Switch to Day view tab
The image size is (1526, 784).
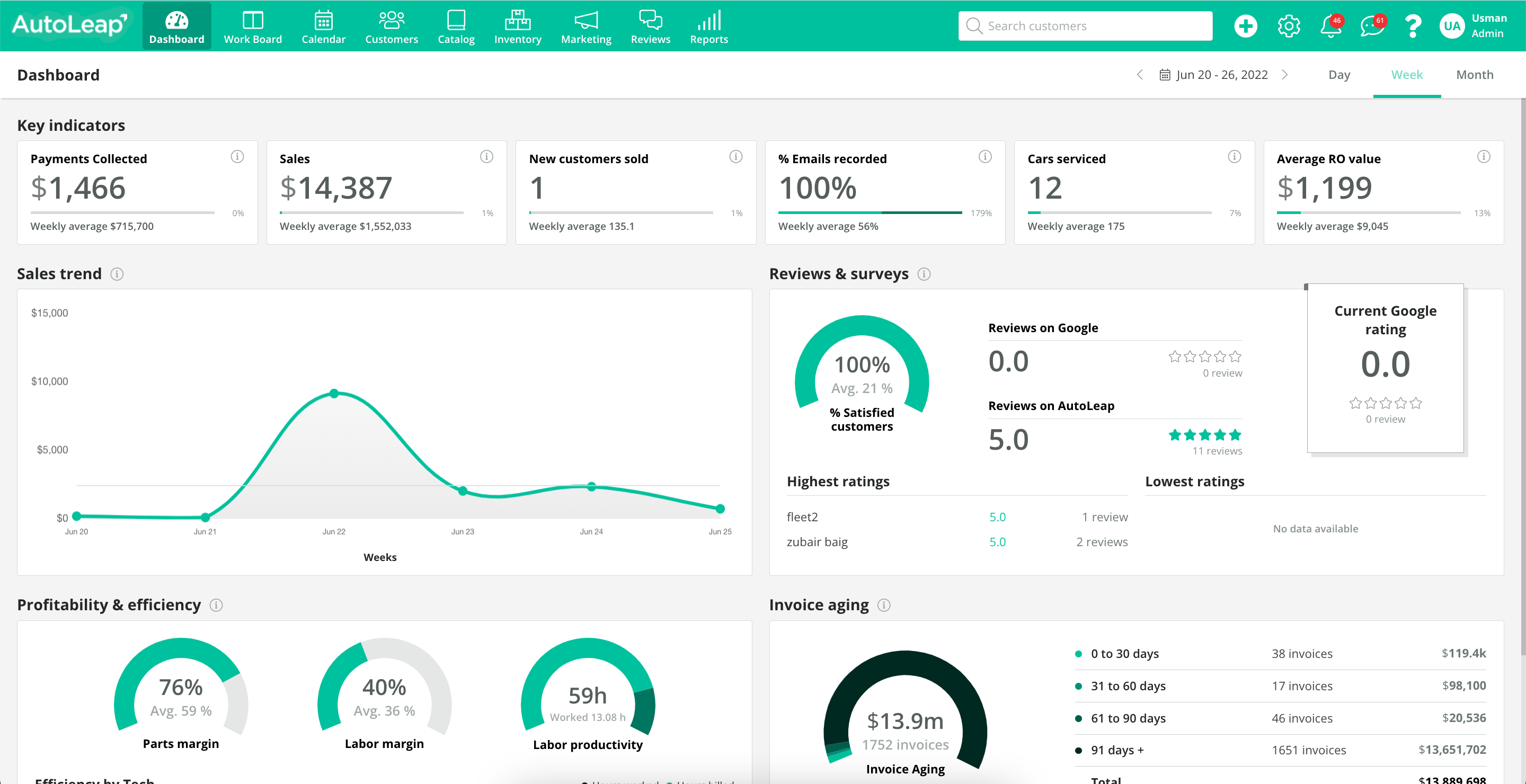(x=1339, y=75)
